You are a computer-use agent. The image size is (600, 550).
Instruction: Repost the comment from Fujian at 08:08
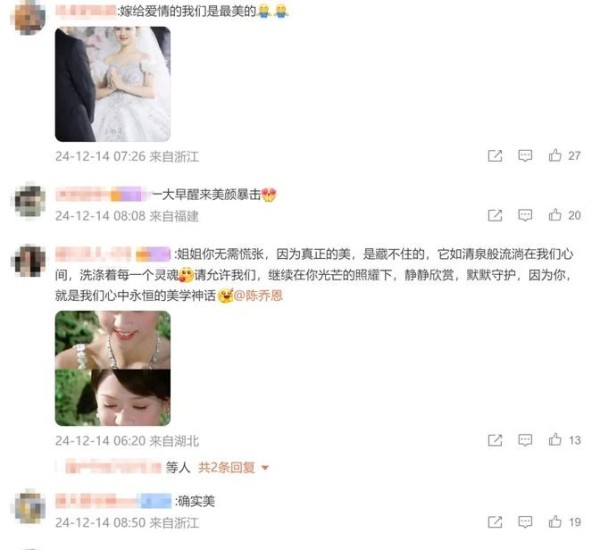tap(495, 215)
